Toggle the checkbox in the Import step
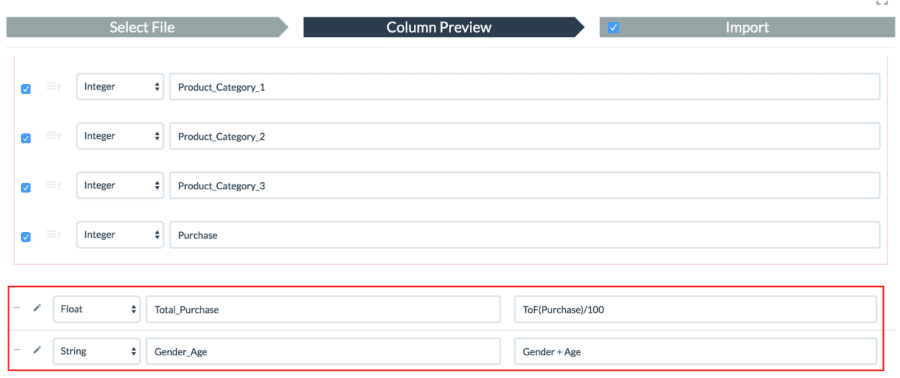 coord(614,28)
